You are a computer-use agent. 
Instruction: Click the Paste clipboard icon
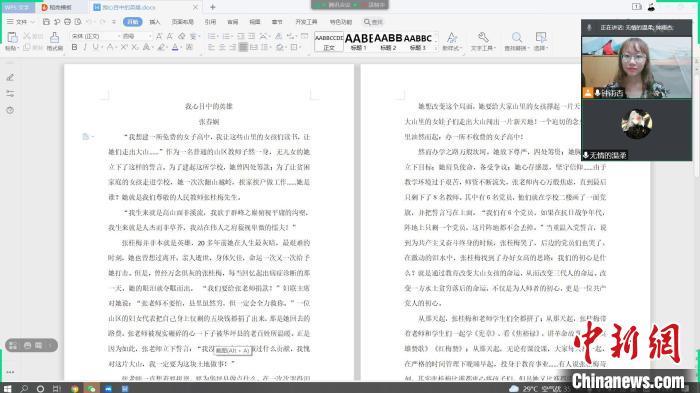point(12,37)
